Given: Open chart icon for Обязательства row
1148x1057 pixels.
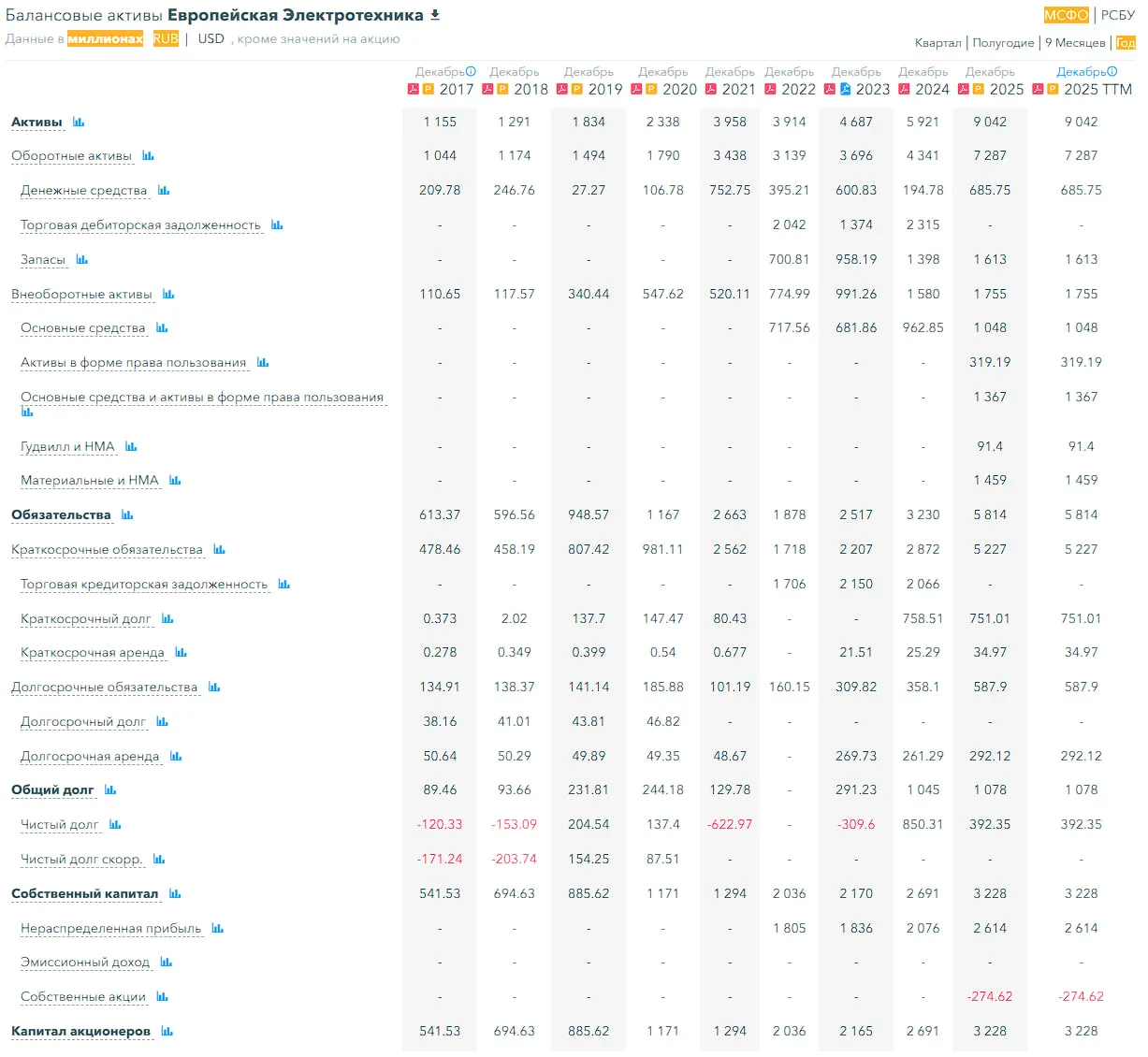Looking at the screenshot, I should point(127,515).
